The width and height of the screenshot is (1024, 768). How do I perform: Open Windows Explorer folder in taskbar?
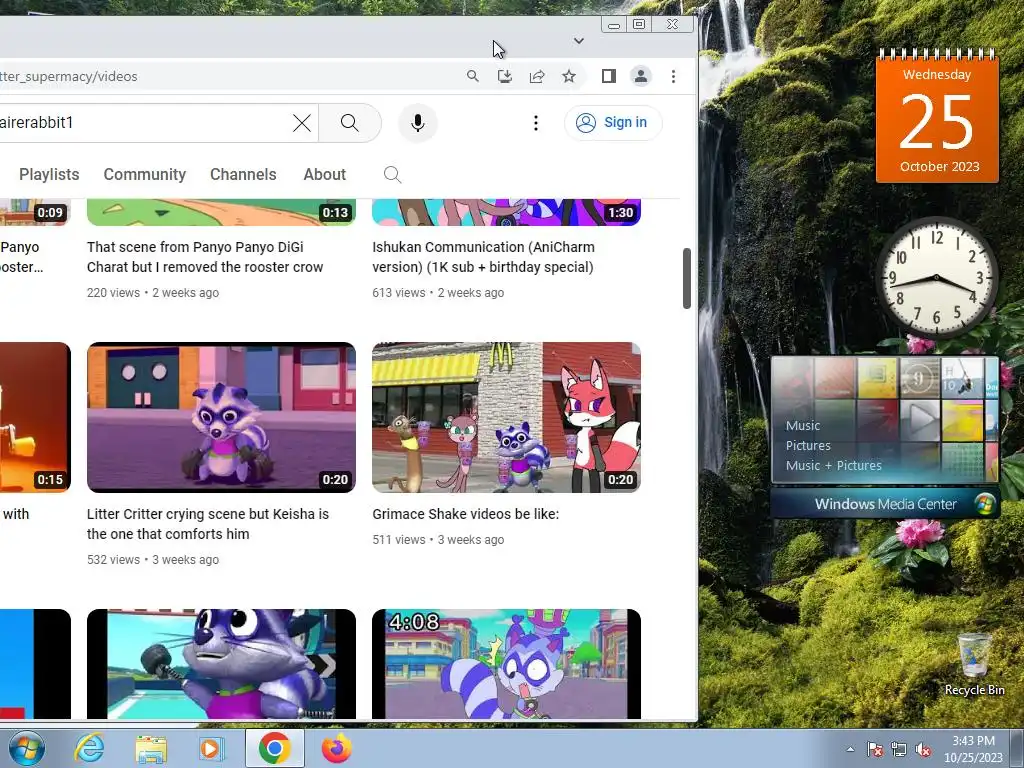pyautogui.click(x=151, y=748)
